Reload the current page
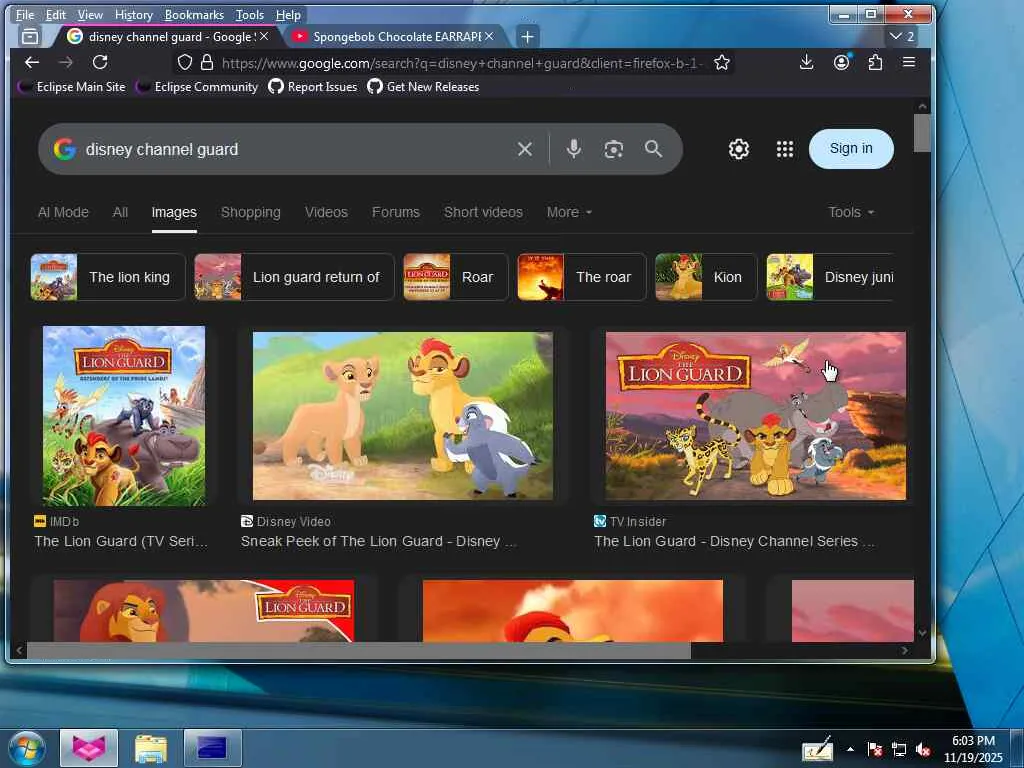1024x768 pixels. (100, 63)
